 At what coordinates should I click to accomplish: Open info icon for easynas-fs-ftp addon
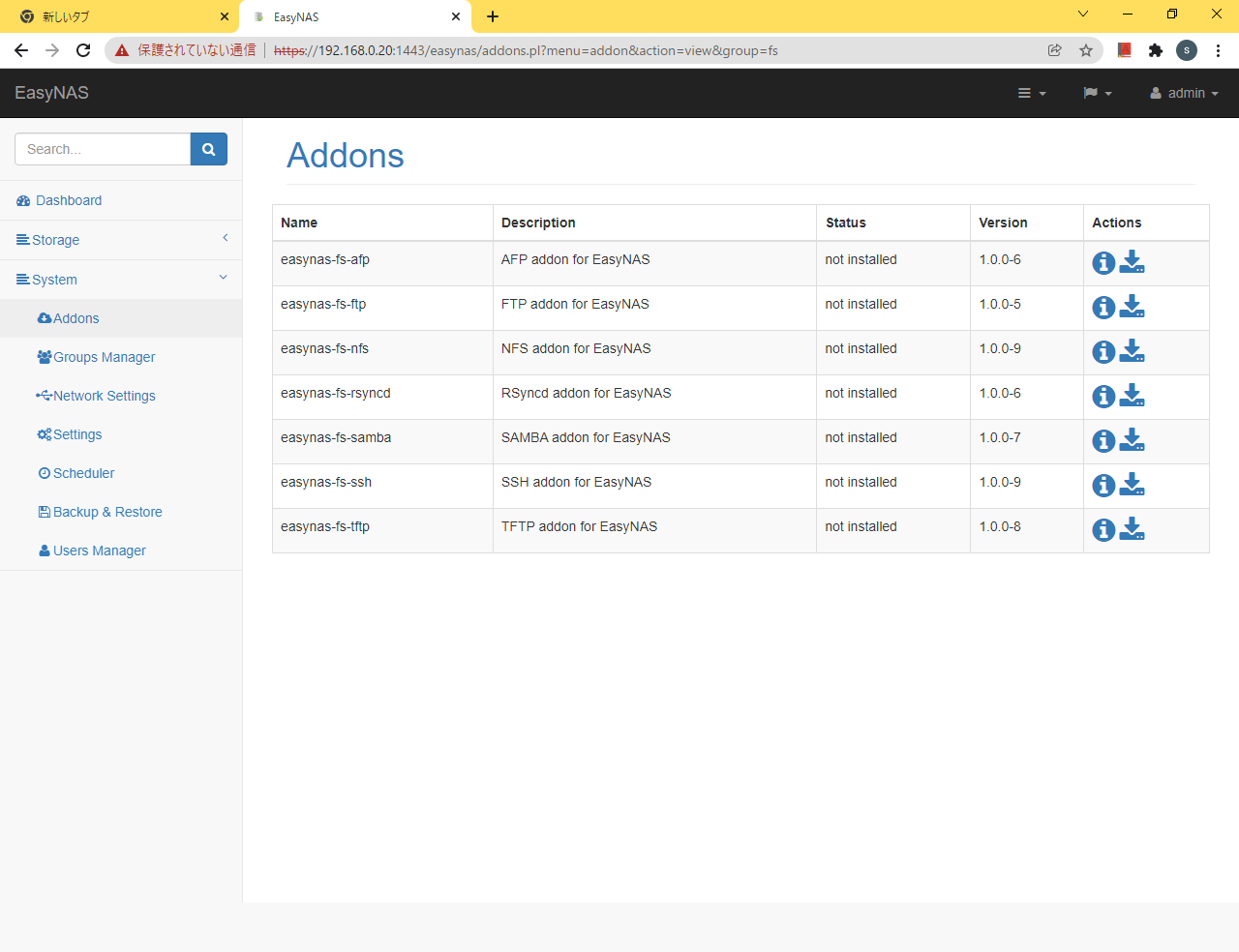coord(1103,307)
